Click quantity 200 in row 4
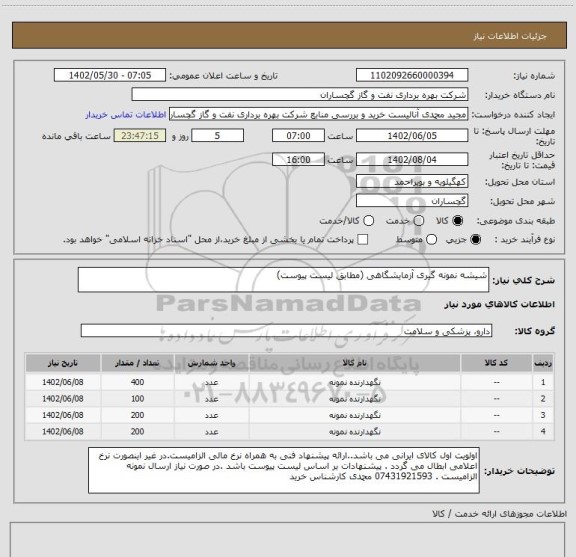 137,432
